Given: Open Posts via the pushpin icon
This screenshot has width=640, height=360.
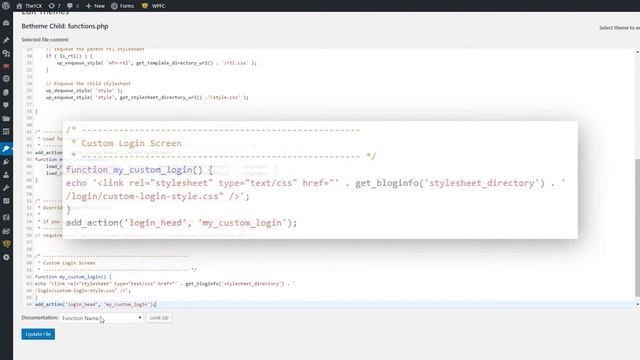Looking at the screenshot, I should coord(6,40).
